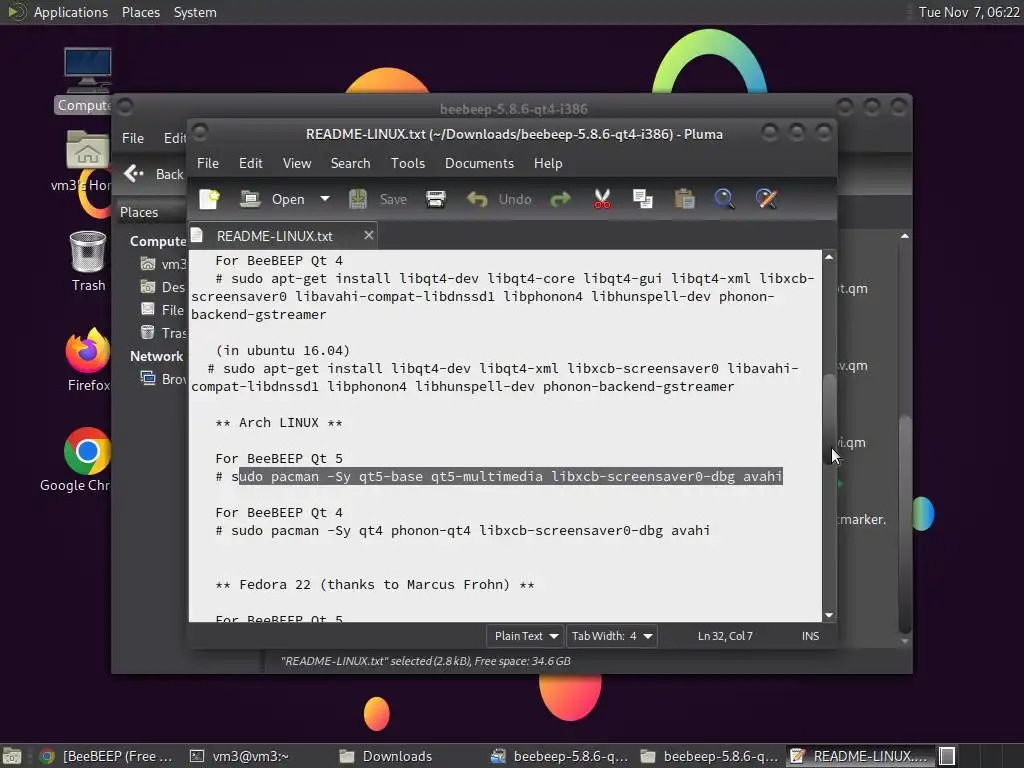Click the Browse Network icon in sidebar

[x=148, y=378]
